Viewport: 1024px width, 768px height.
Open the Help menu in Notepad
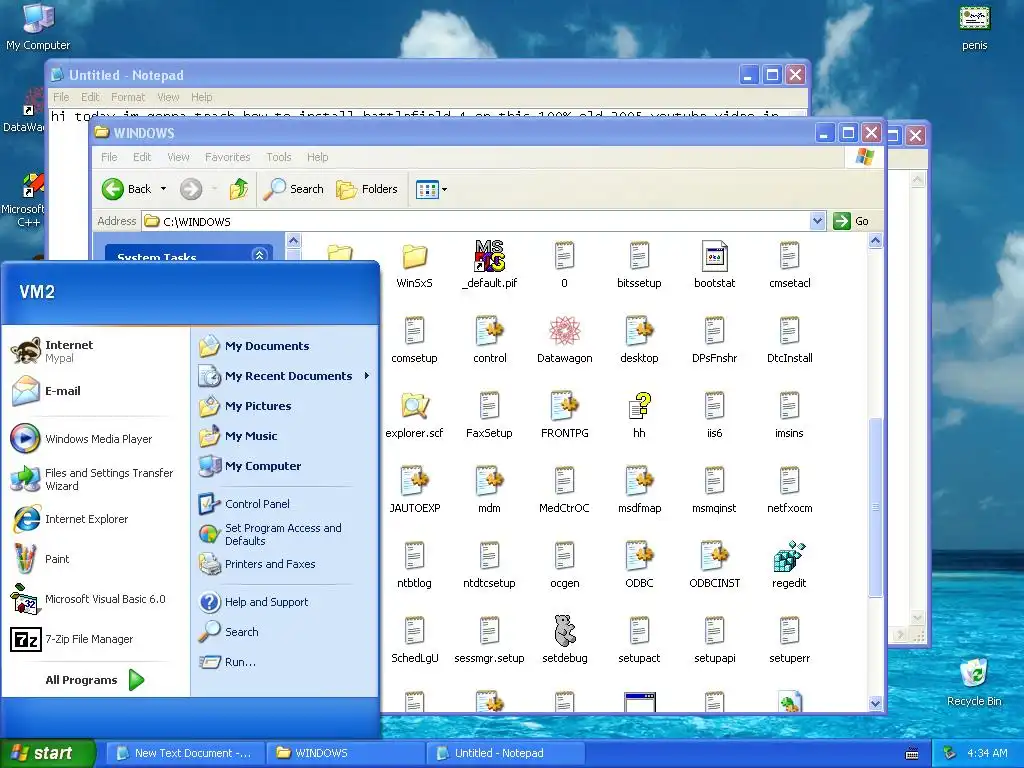click(202, 97)
